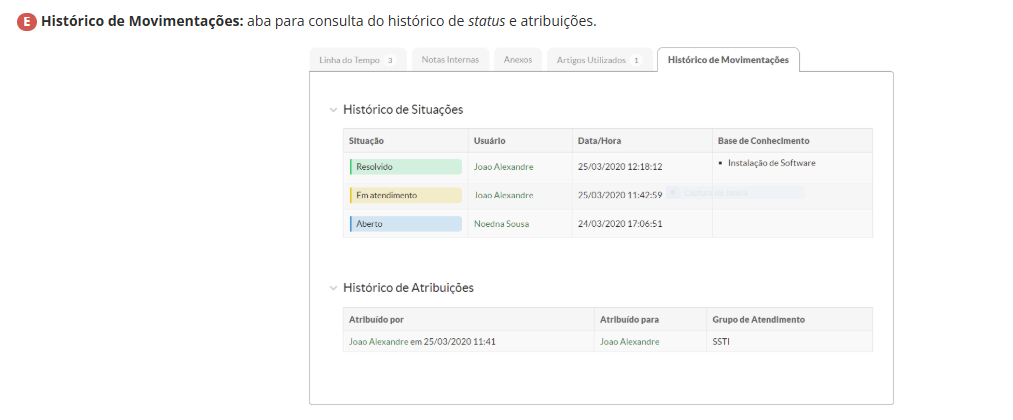Click the yellow Em atendimento status badge
The width and height of the screenshot is (1013, 420).
(x=405, y=195)
